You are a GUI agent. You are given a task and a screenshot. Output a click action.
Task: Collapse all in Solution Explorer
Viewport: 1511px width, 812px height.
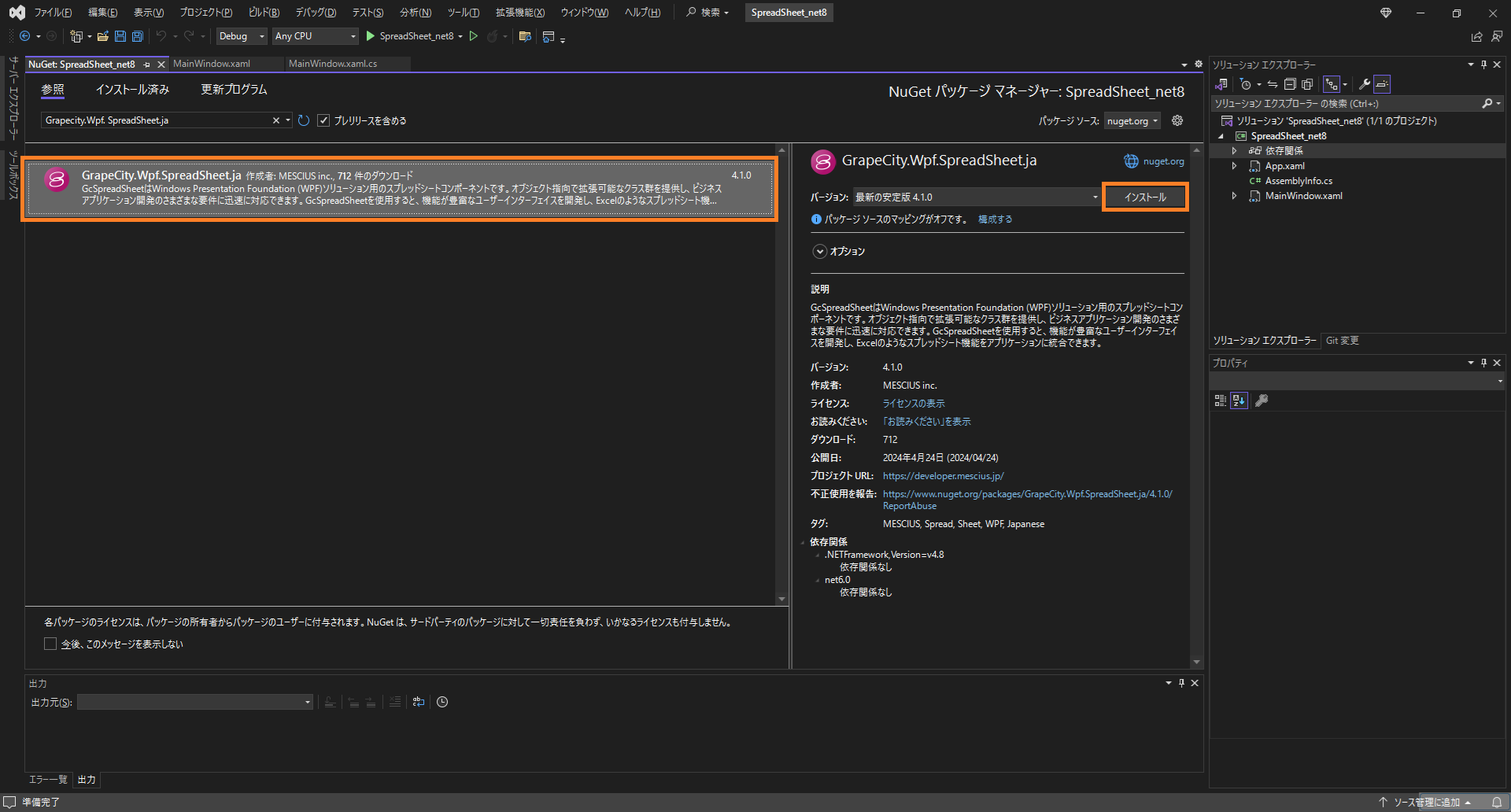click(1290, 84)
